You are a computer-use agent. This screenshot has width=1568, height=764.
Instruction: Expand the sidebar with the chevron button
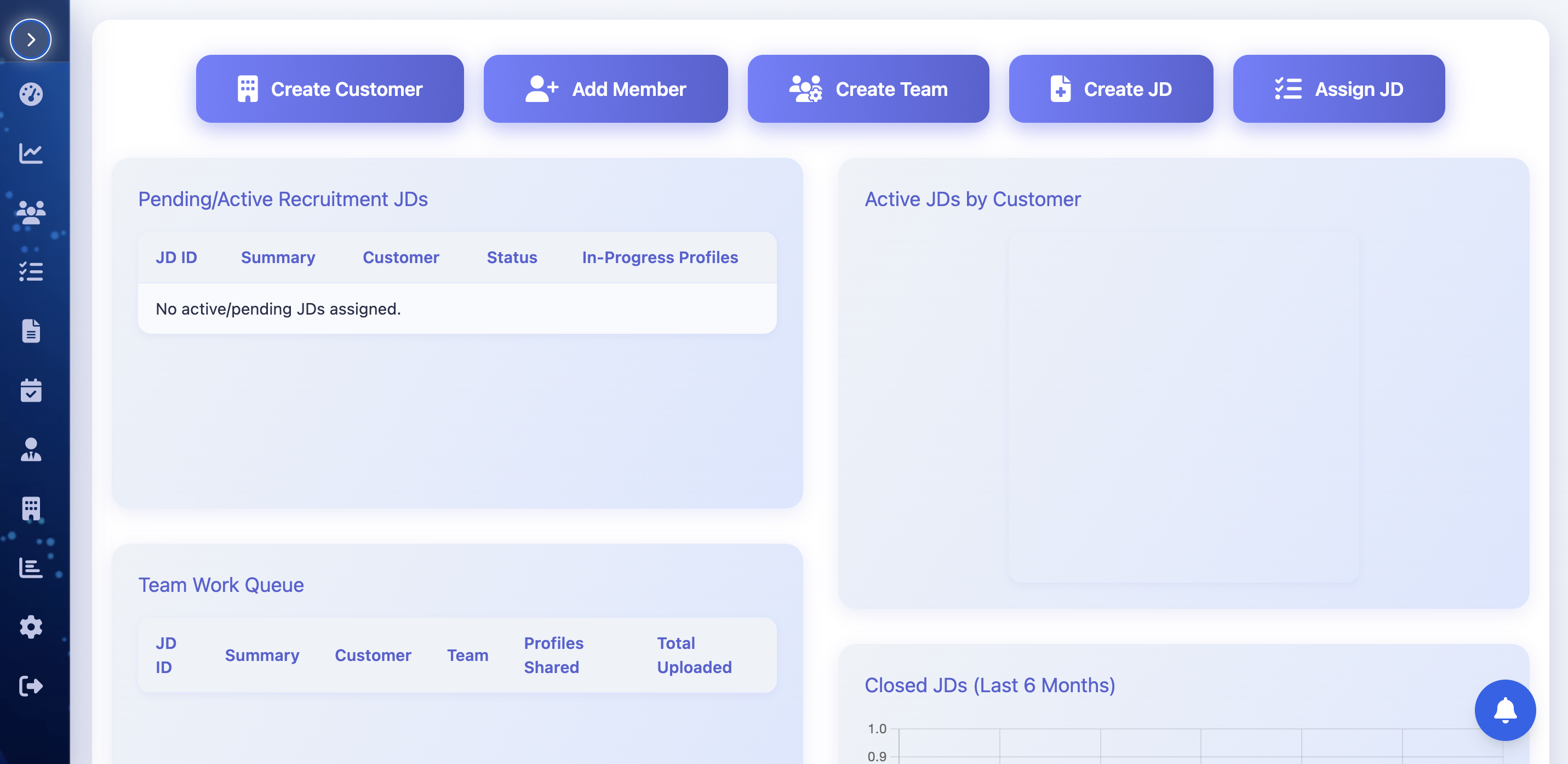31,39
